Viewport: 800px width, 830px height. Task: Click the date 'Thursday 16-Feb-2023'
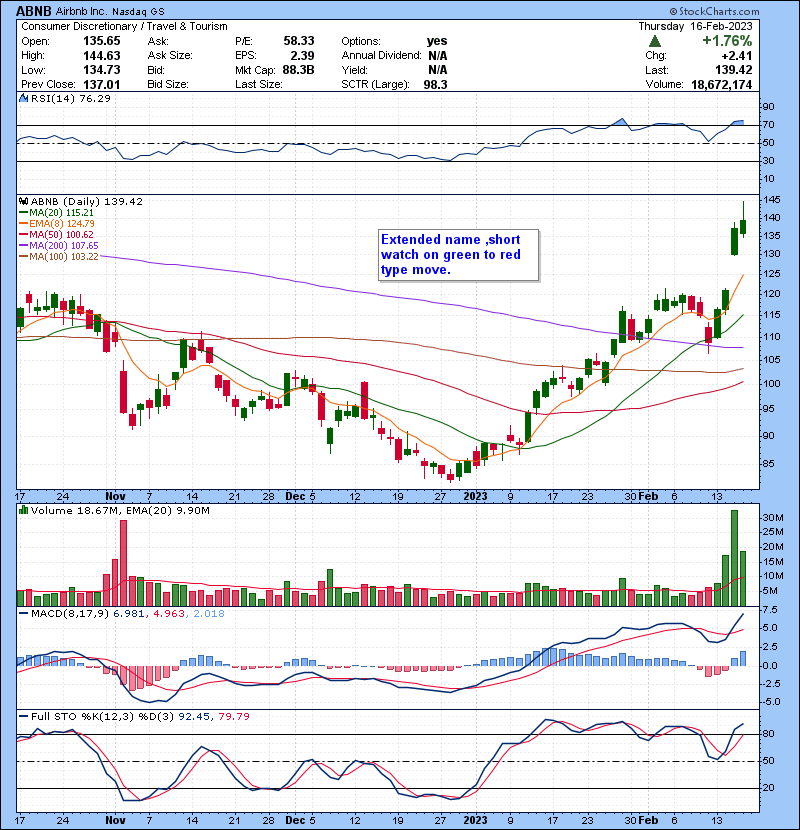pos(695,26)
